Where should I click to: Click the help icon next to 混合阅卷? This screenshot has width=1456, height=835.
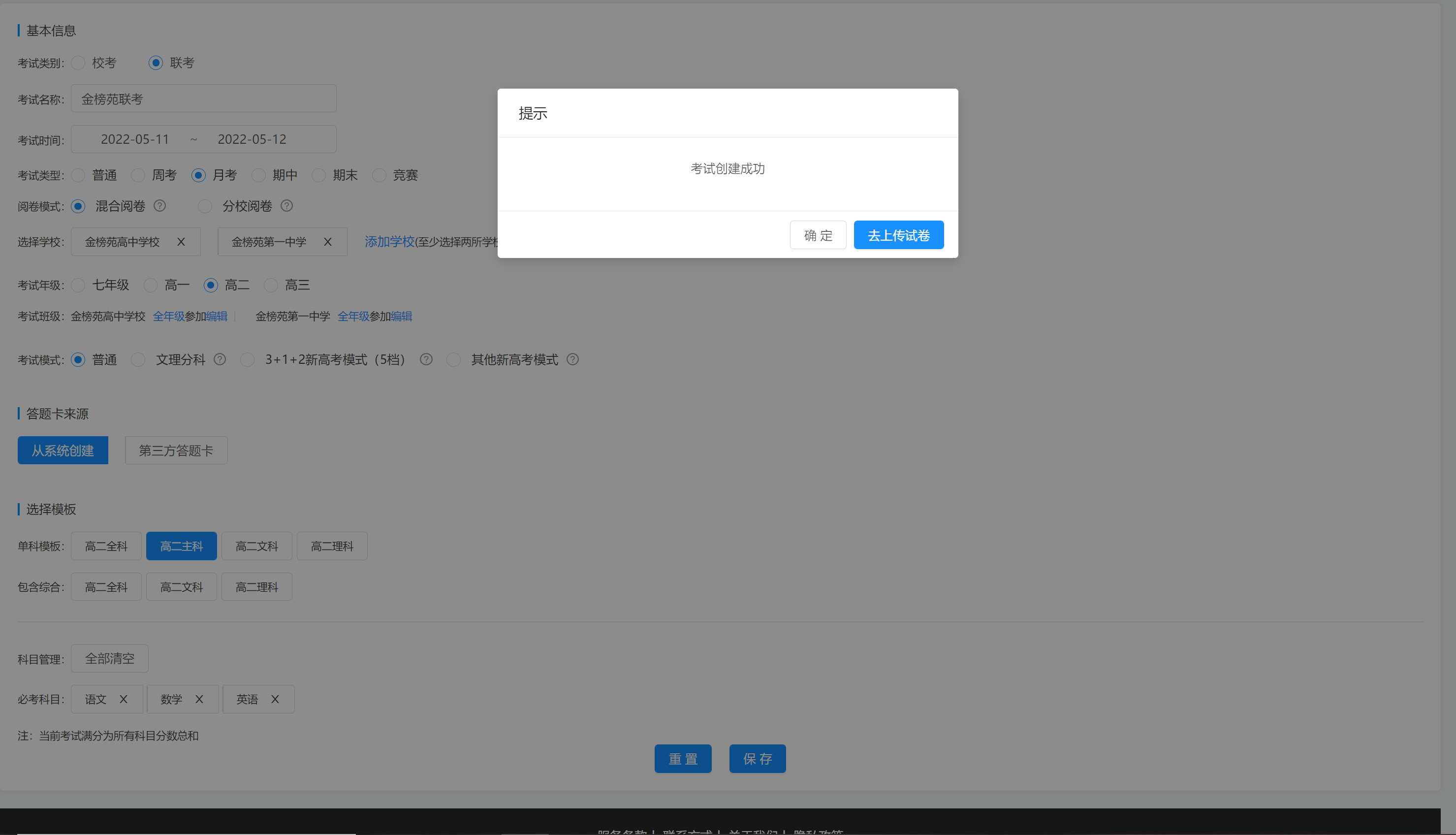click(x=160, y=206)
